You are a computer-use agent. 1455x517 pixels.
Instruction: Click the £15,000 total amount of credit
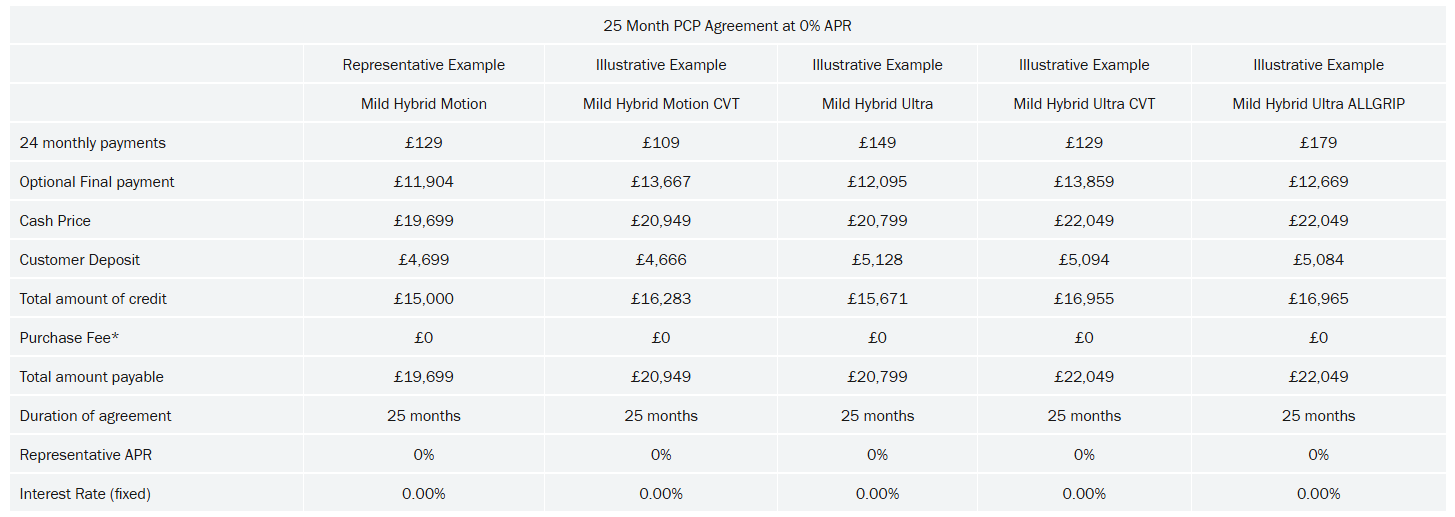tap(424, 299)
